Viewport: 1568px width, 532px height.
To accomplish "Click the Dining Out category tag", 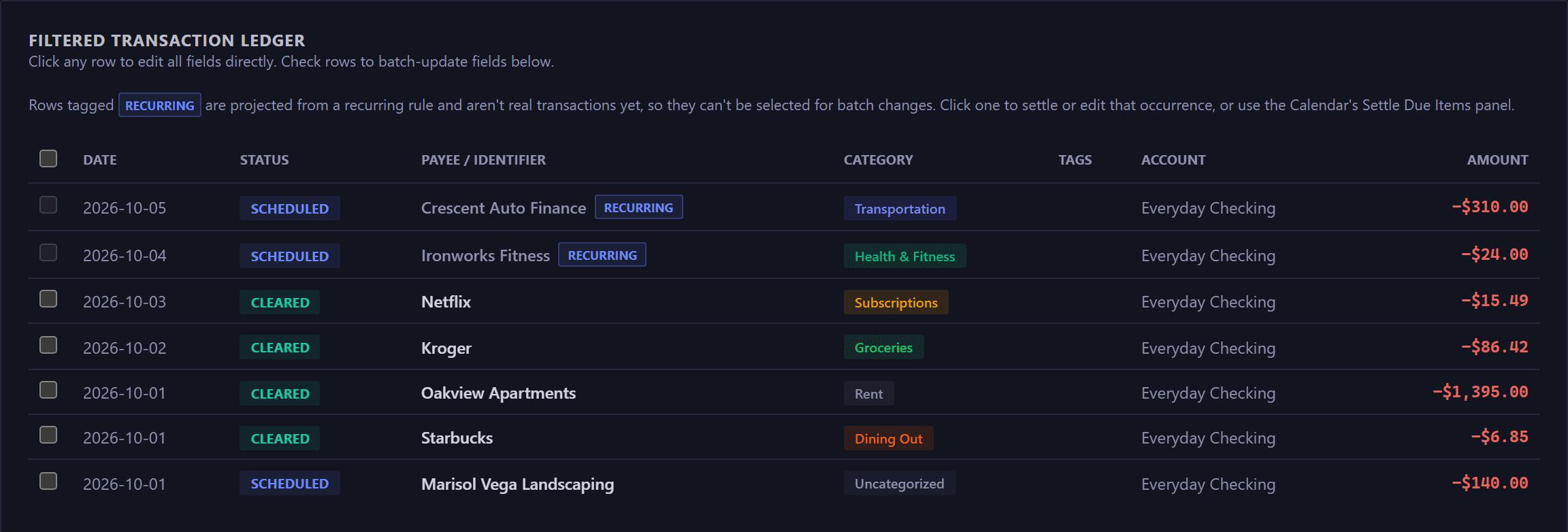I will (x=888, y=439).
